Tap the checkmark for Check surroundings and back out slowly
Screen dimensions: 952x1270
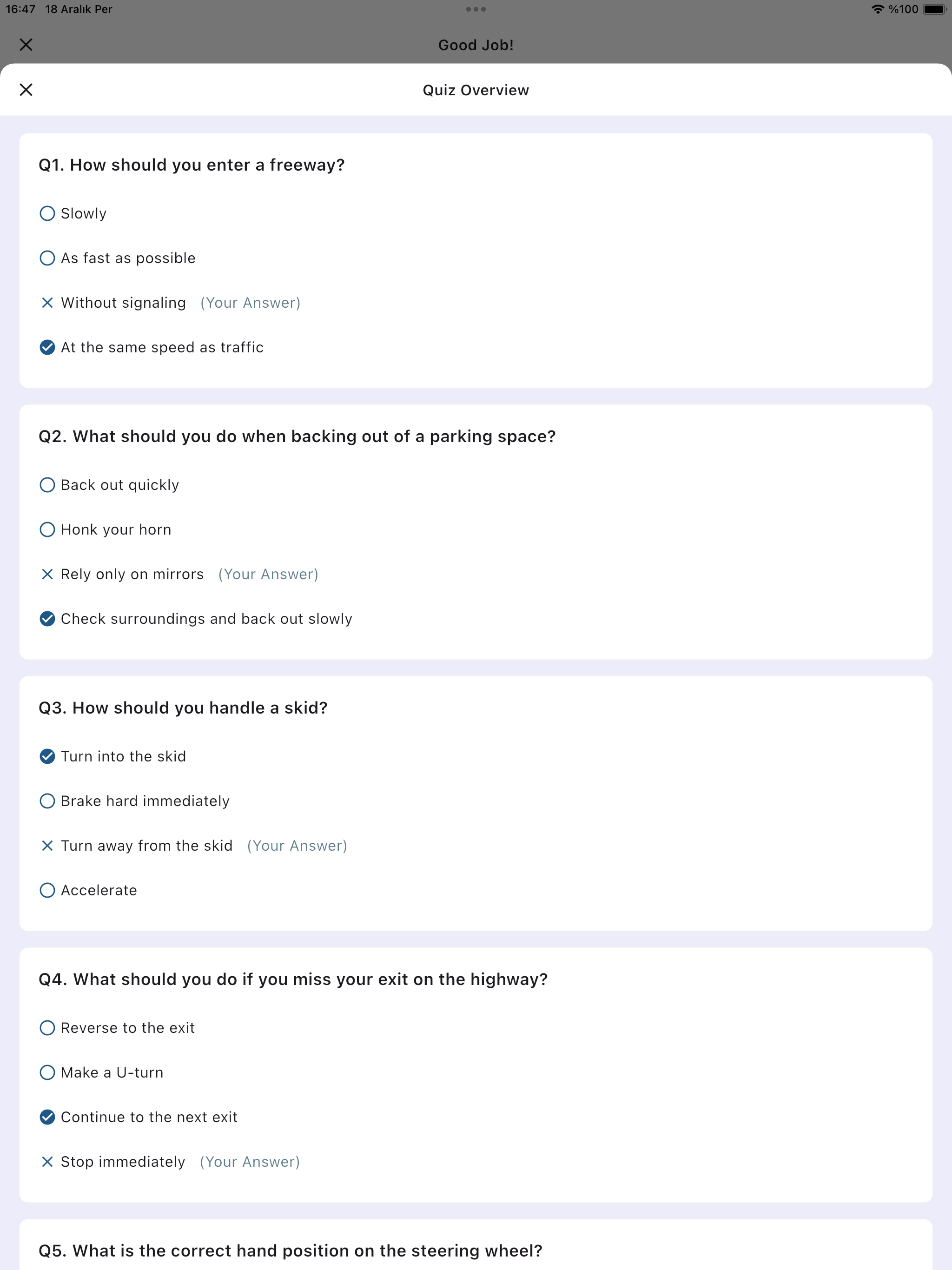(x=47, y=619)
